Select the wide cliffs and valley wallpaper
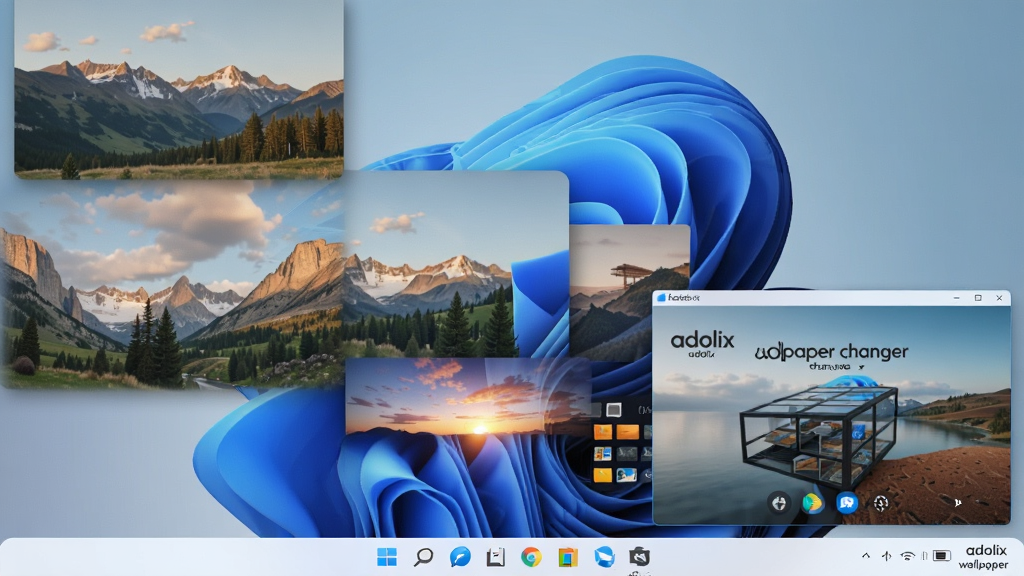 point(172,285)
